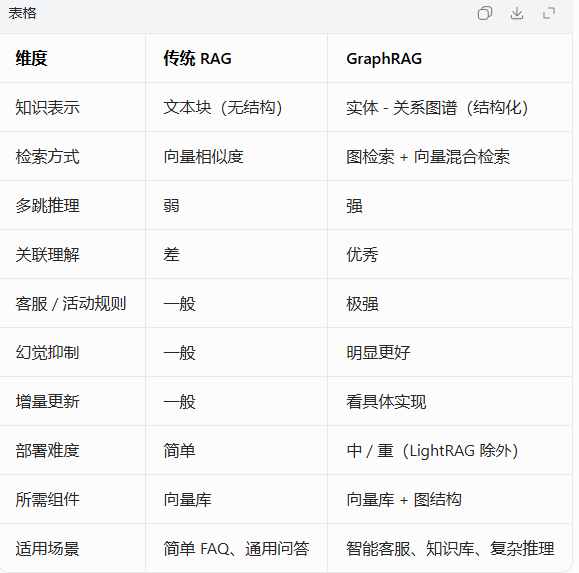Image resolution: width=579 pixels, height=573 pixels.
Task: Click the 所需组件 row label
Action: point(47,500)
